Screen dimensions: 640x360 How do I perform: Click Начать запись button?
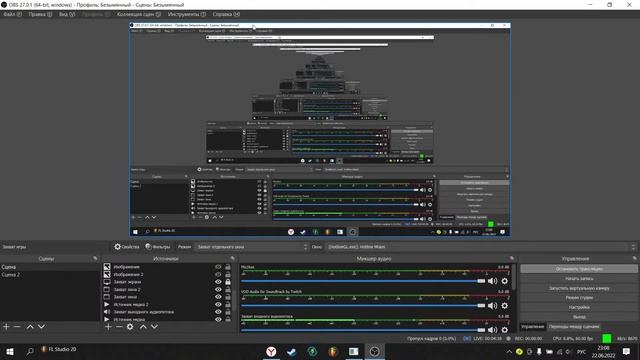579,278
